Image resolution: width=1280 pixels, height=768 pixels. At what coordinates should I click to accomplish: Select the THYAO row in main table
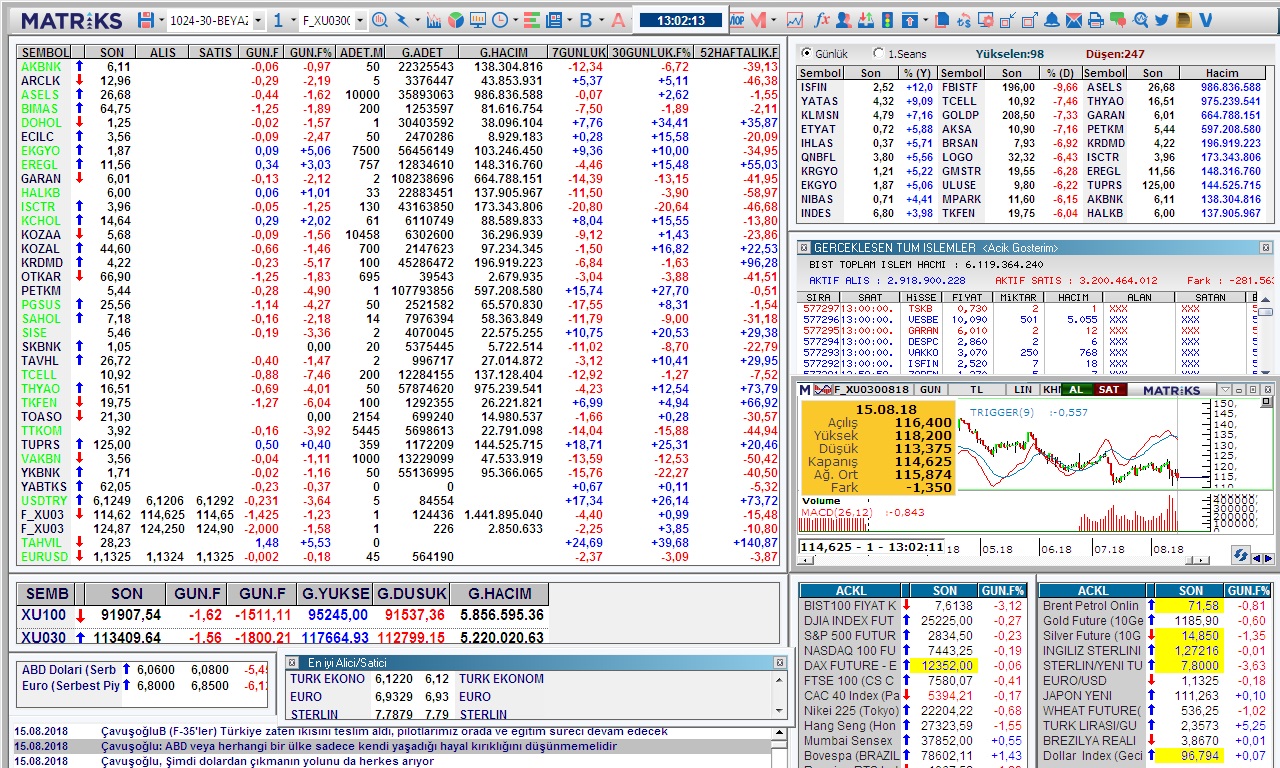[398, 388]
